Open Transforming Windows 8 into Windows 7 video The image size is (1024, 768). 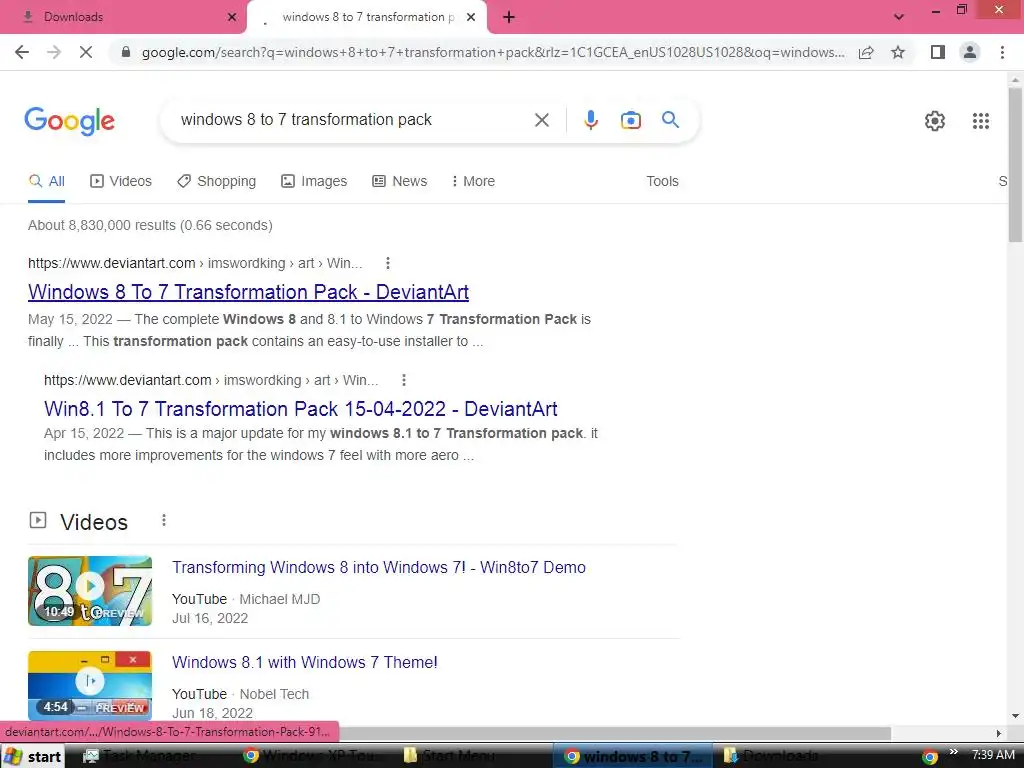[379, 568]
